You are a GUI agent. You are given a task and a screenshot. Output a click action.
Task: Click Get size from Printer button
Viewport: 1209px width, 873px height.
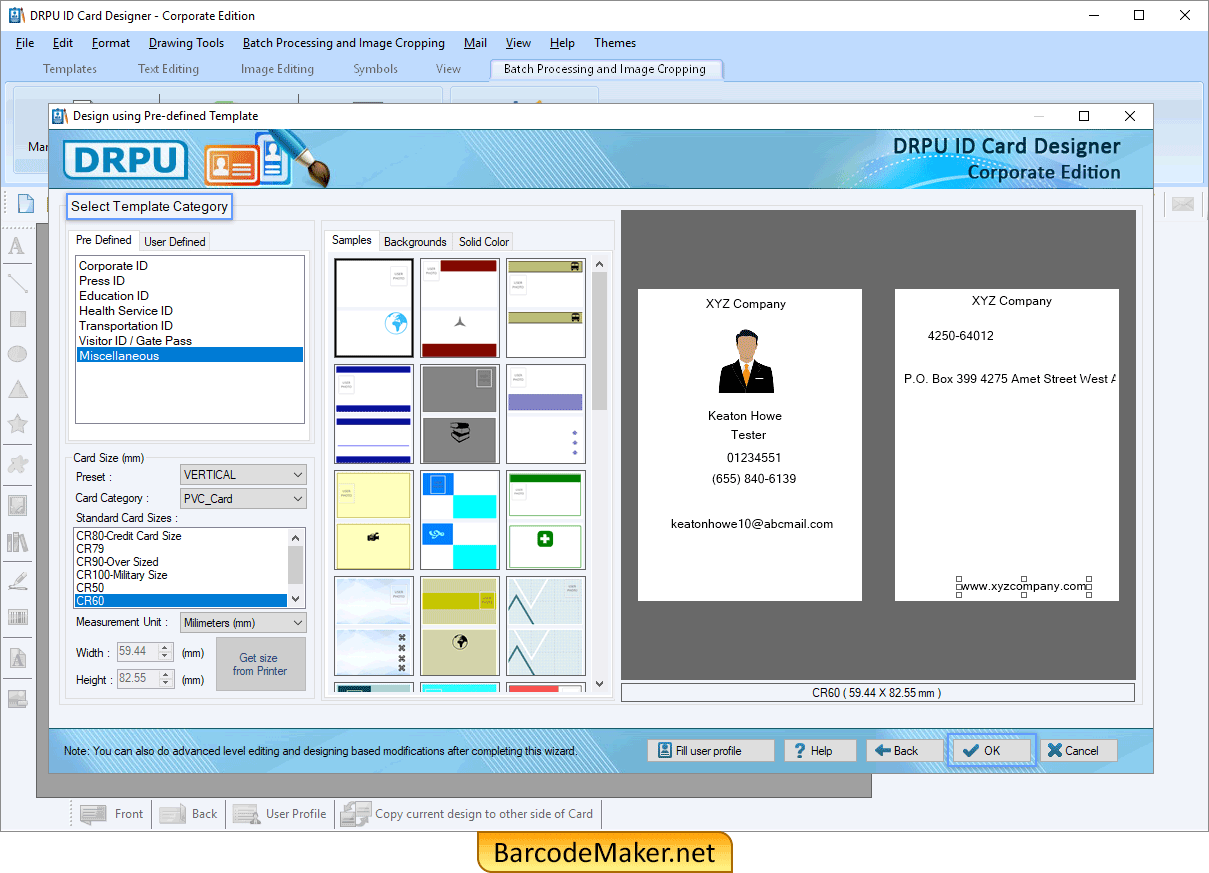259,664
